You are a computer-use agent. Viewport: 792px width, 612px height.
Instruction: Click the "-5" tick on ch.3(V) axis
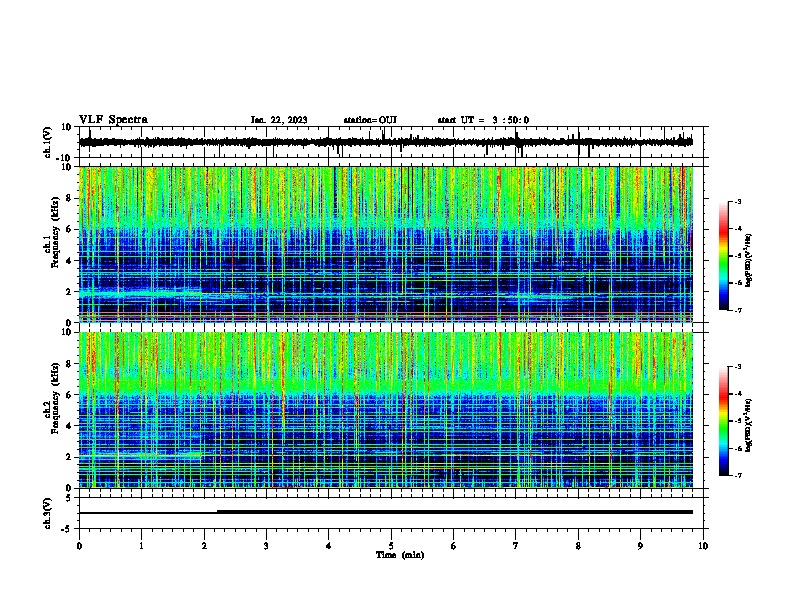[x=67, y=529]
